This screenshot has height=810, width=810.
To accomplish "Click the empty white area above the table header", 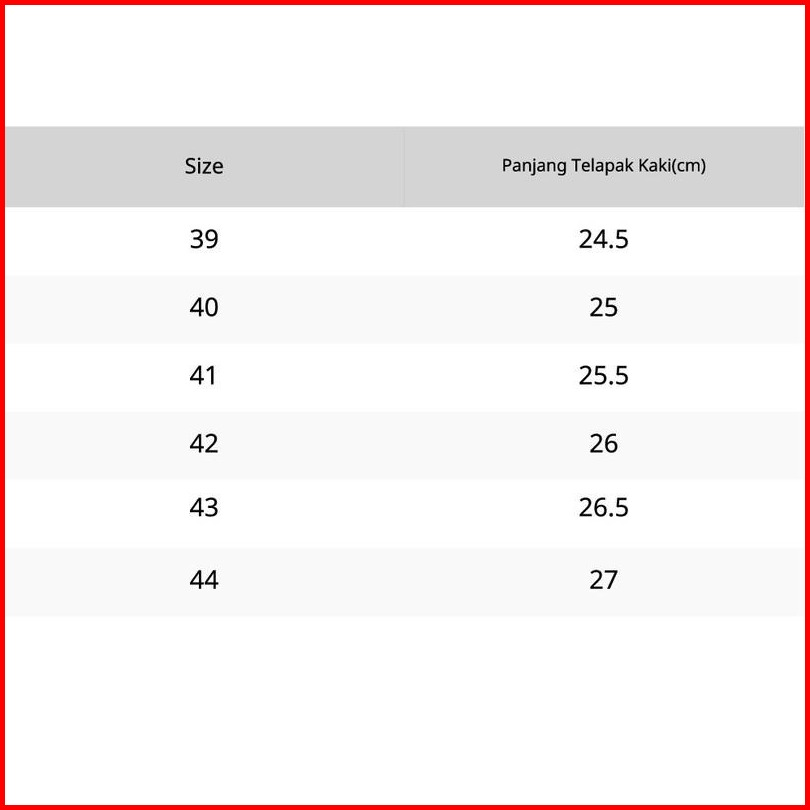I will (x=404, y=65).
